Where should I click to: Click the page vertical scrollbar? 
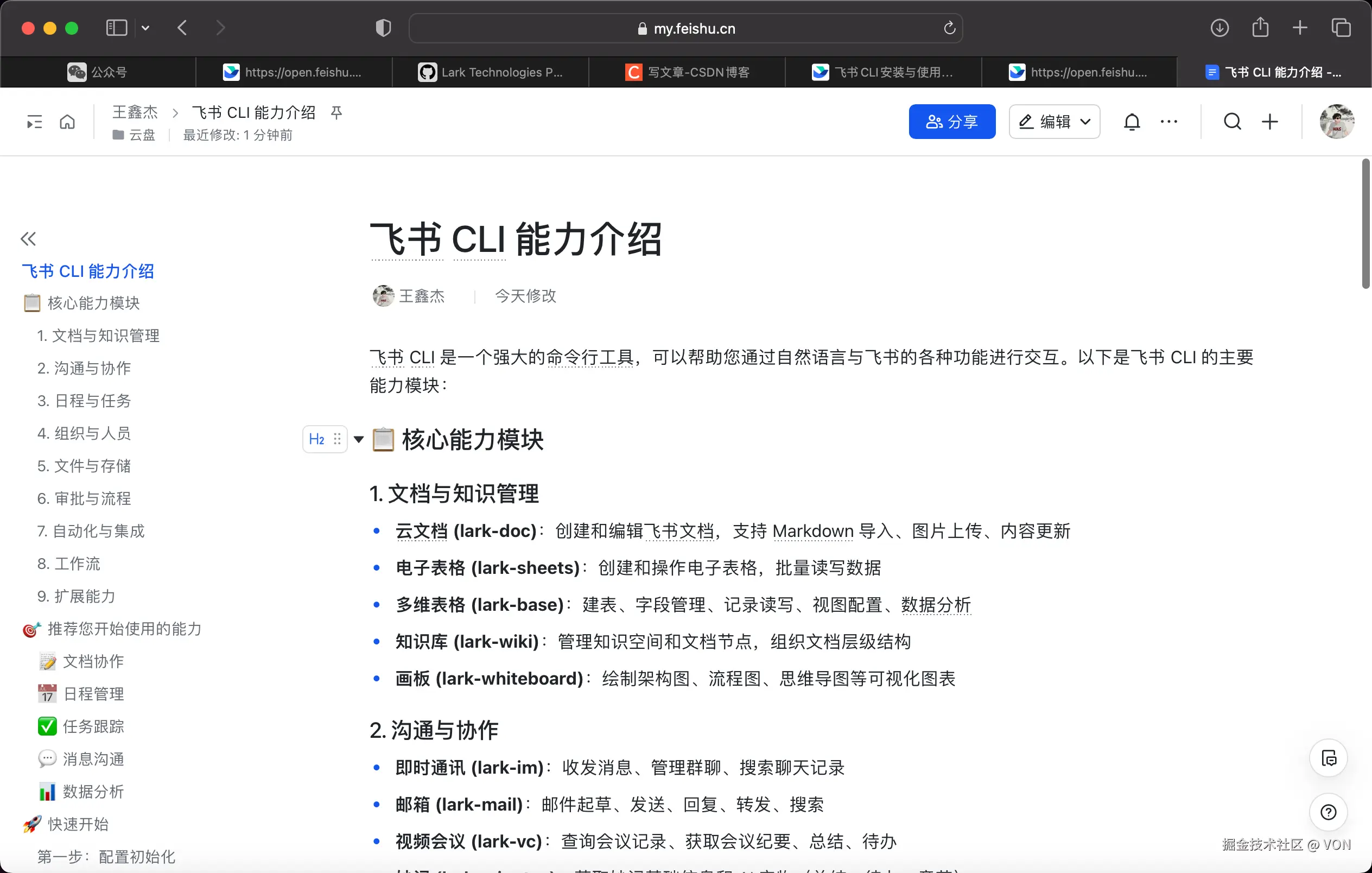pyautogui.click(x=1365, y=224)
